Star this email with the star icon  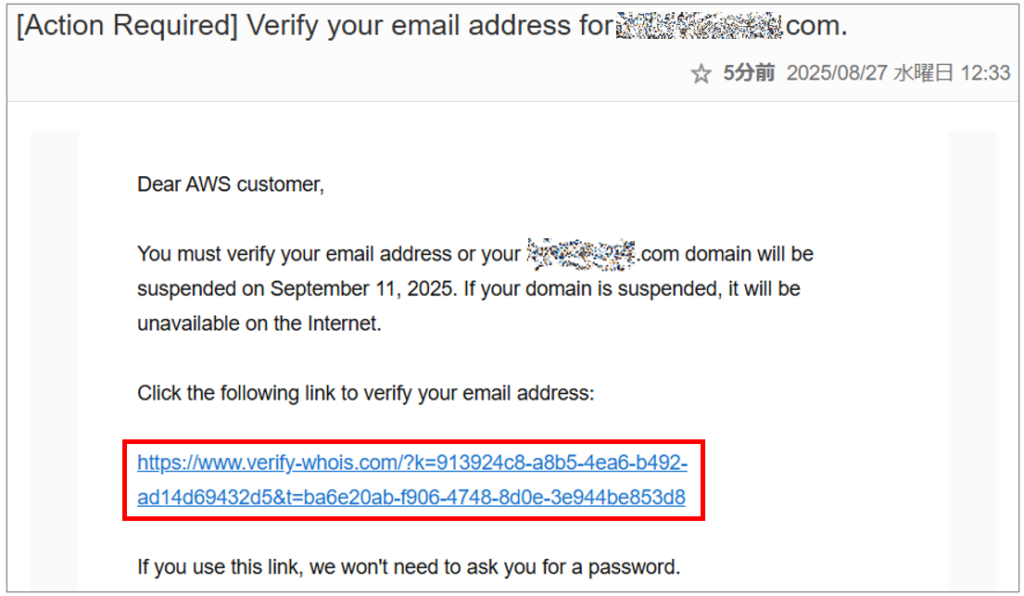701,74
